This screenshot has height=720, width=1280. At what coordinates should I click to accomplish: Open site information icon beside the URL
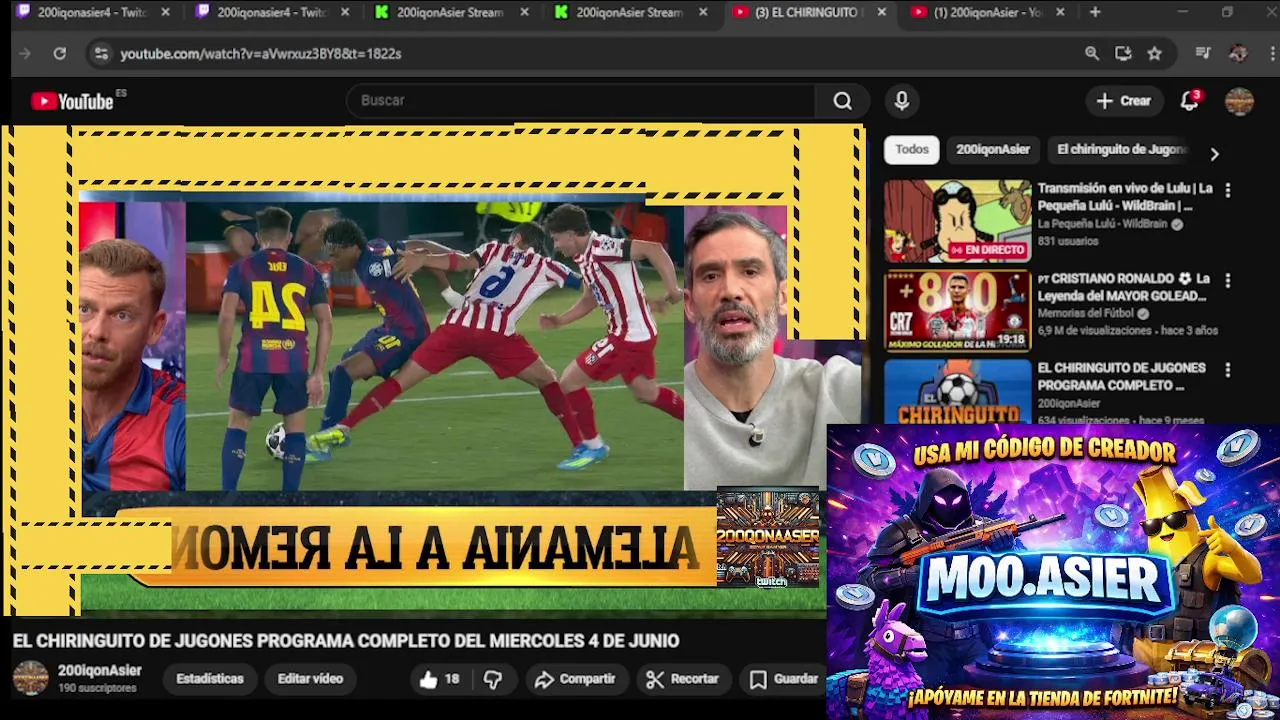tap(100, 53)
